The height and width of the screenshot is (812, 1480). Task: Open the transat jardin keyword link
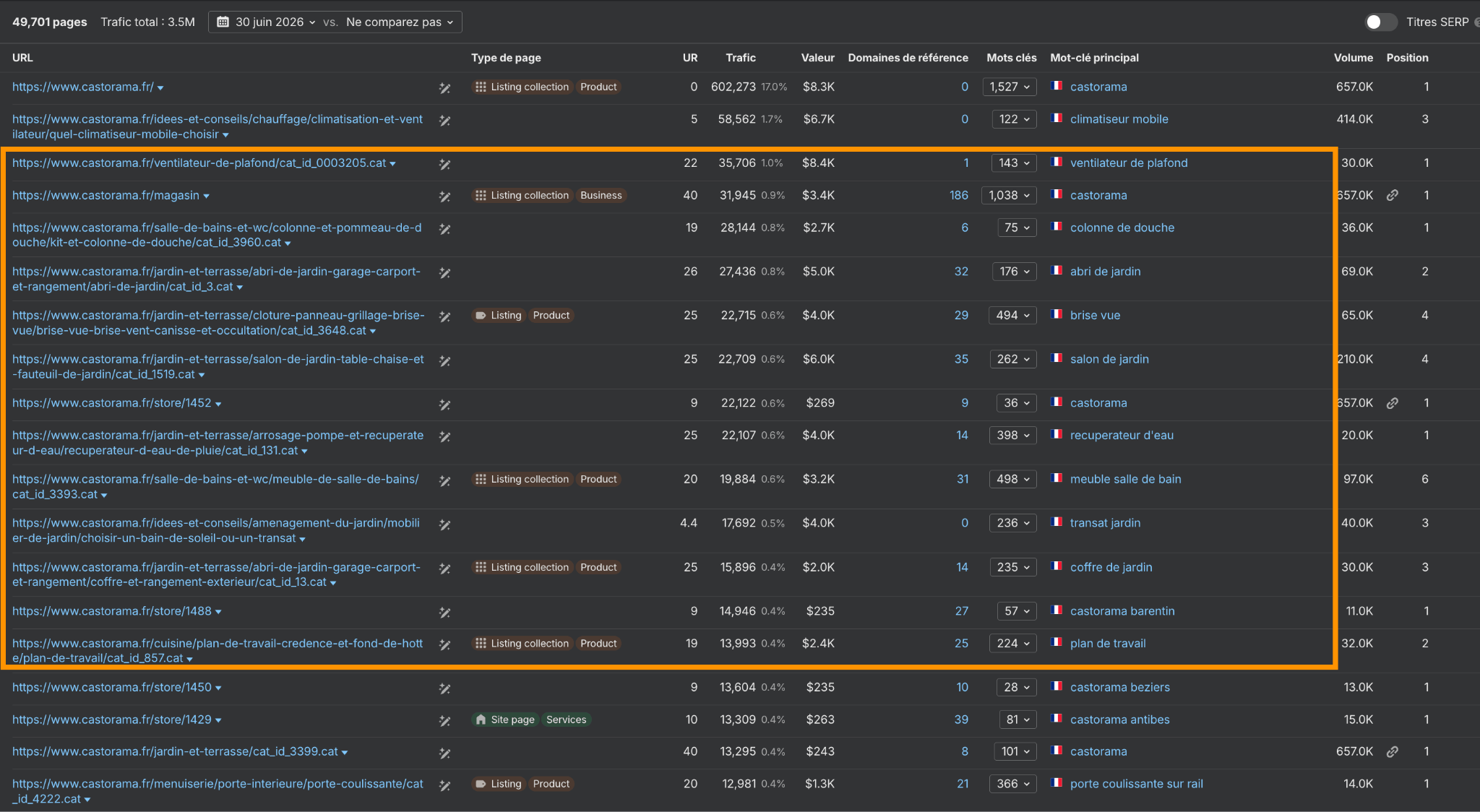[1105, 523]
